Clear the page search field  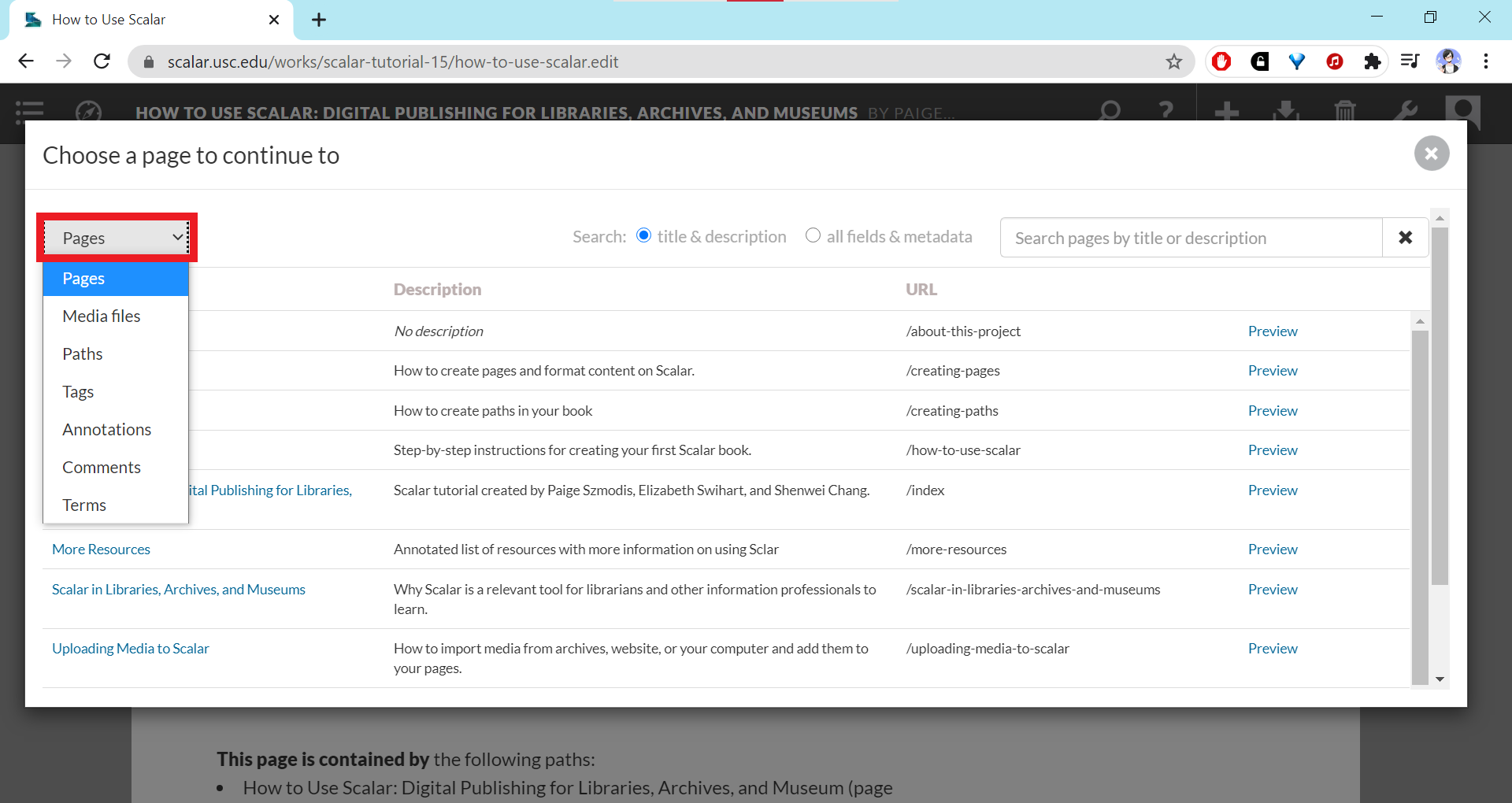coord(1405,238)
